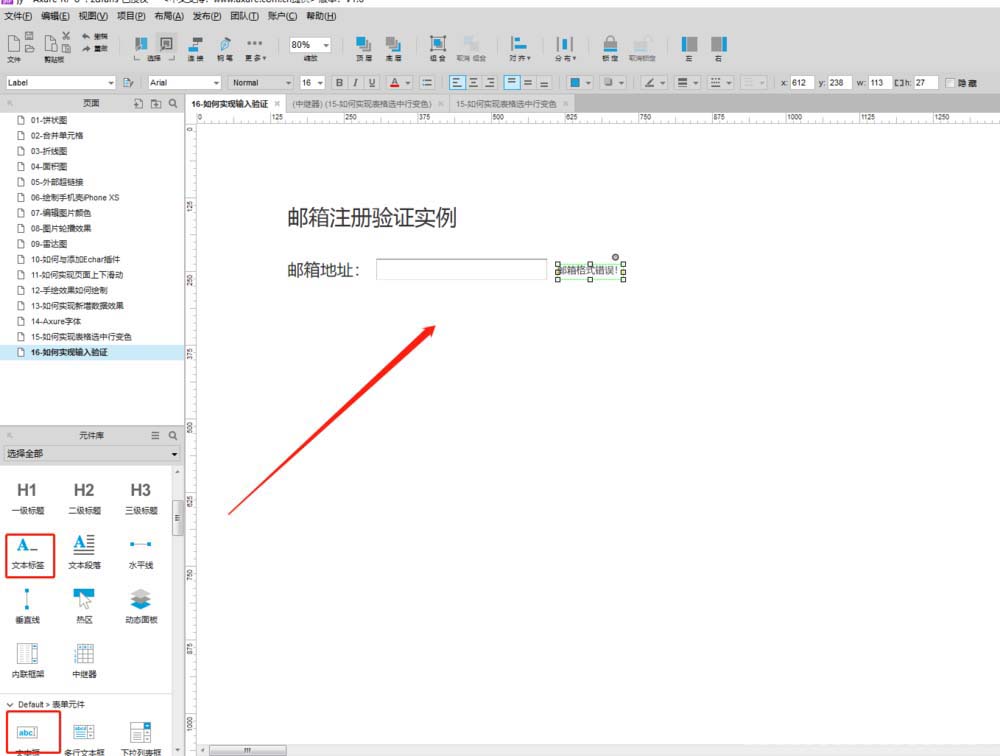Select the 热区 widget in the library
1000x756 pixels.
pyautogui.click(x=84, y=600)
